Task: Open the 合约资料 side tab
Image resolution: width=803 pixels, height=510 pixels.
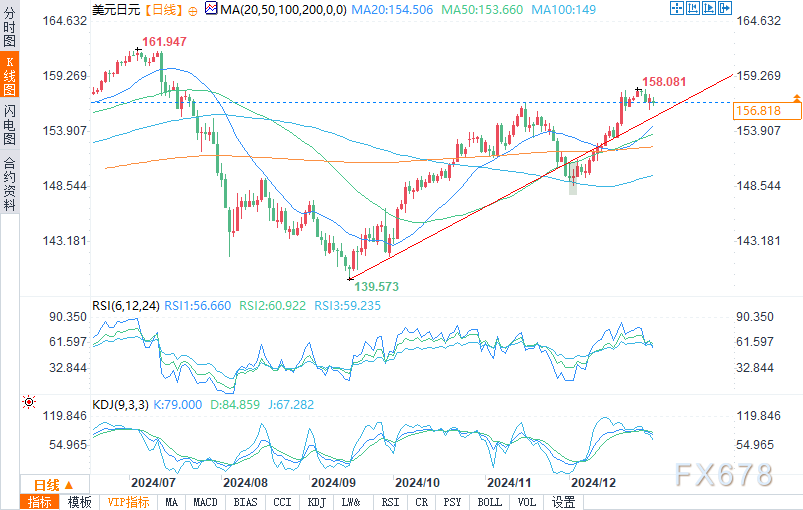Action: click(x=9, y=184)
